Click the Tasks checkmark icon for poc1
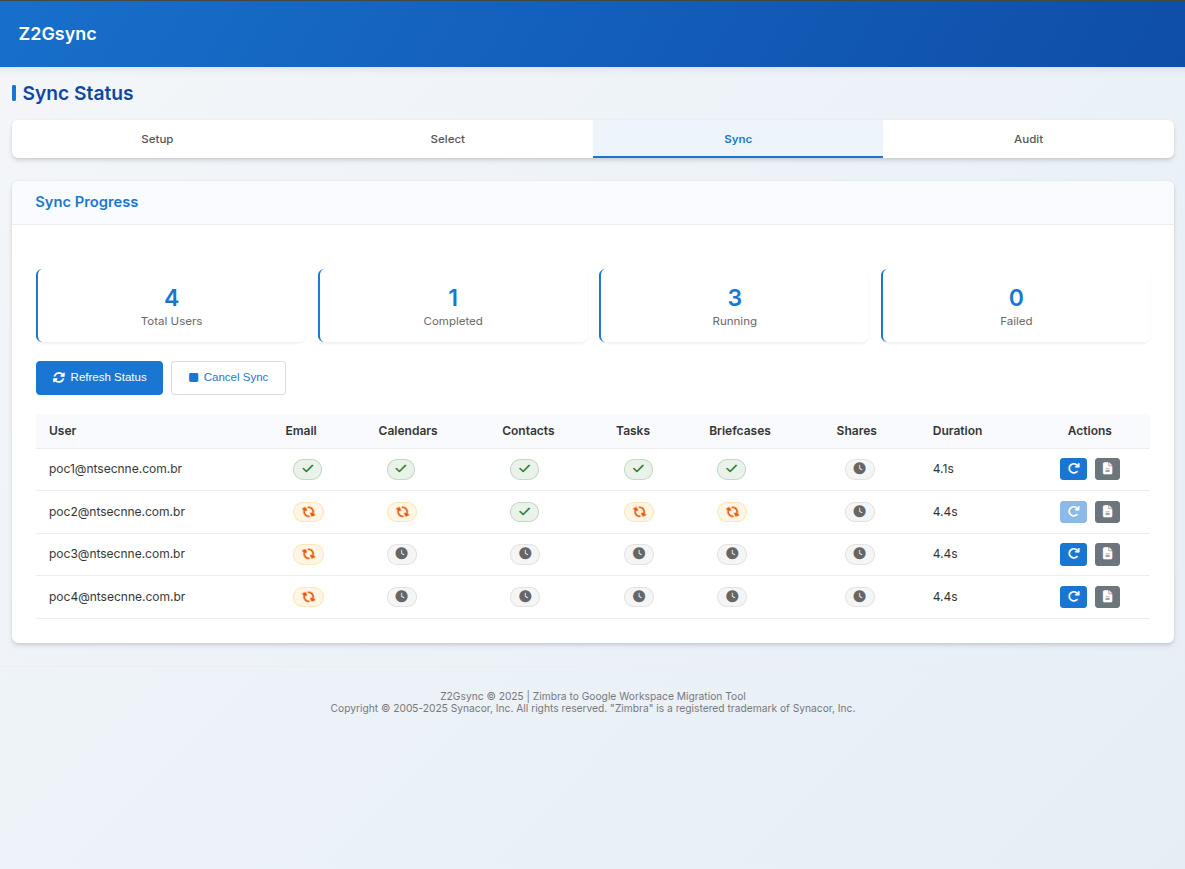Screen dimensions: 1185x869 pos(638,468)
